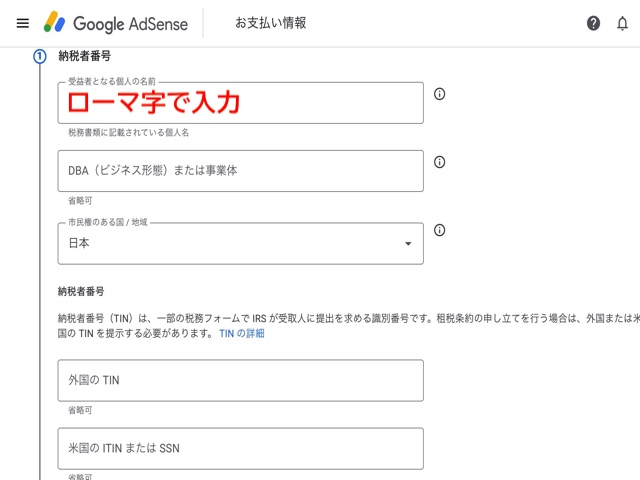Focus the 受益者となる個人の名前 input field
640x480 pixels.
click(240, 103)
